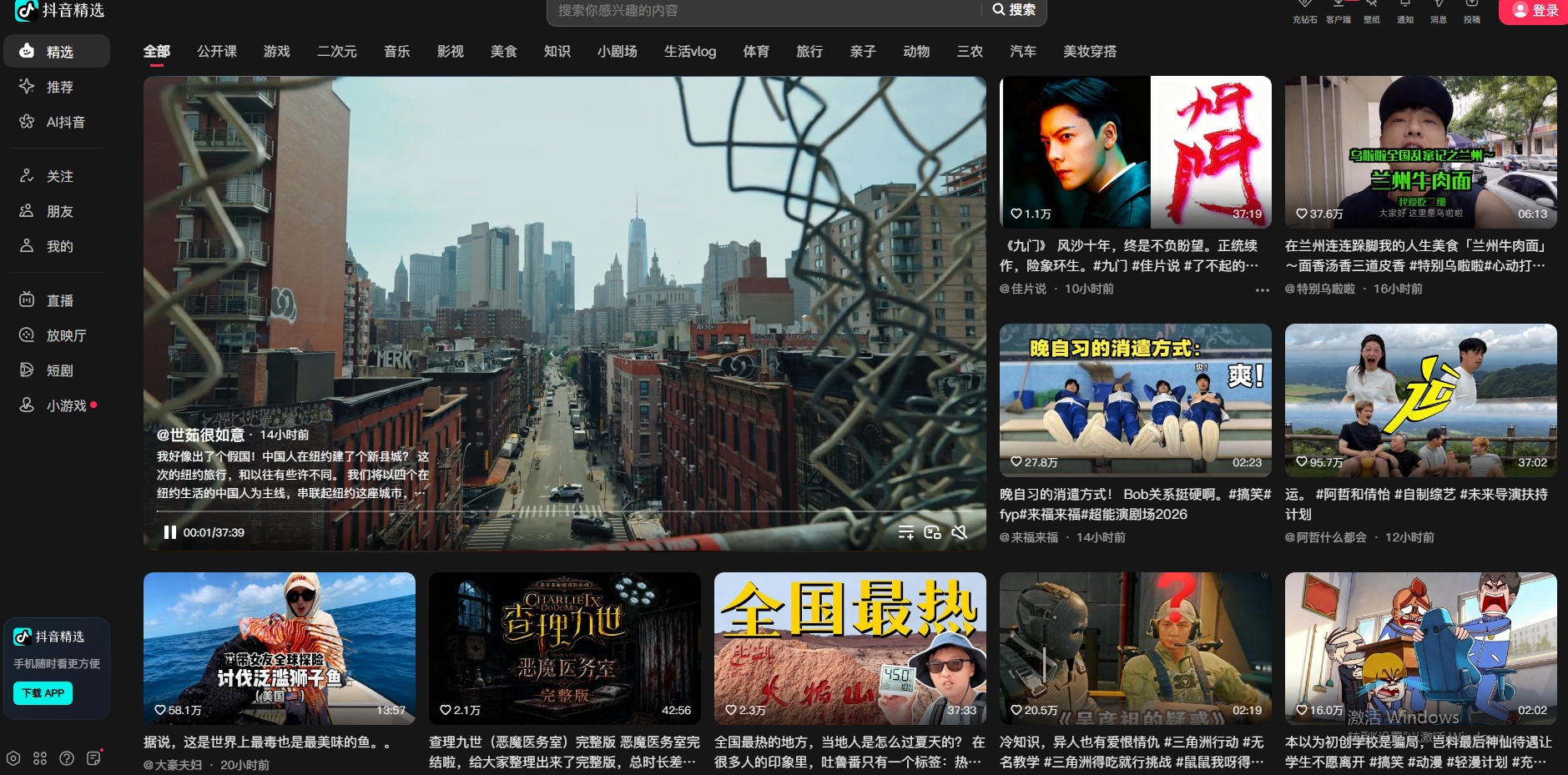Go to 我的 profile page

pyautogui.click(x=57, y=246)
